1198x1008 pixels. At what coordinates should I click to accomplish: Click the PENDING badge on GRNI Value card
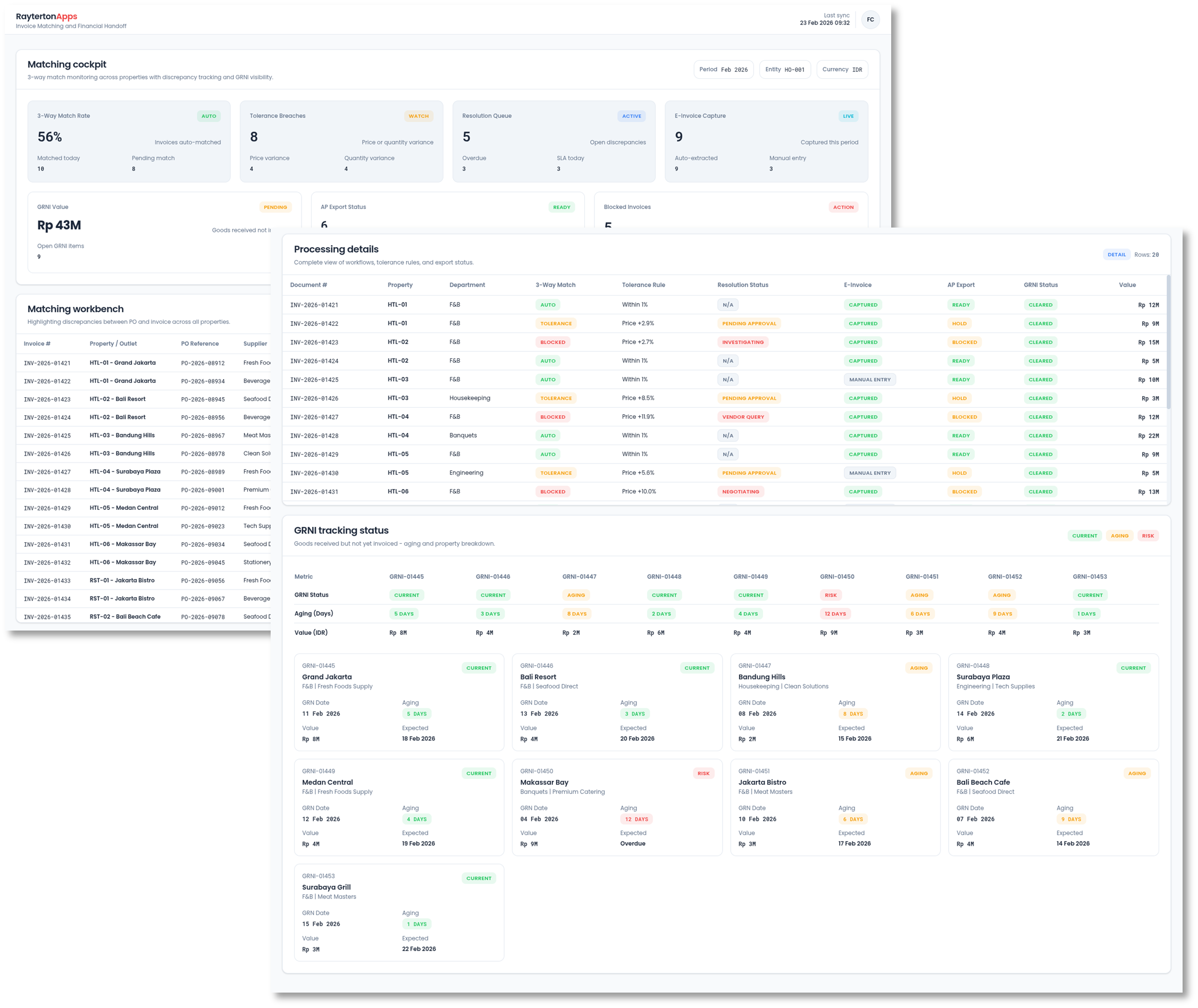pyautogui.click(x=275, y=207)
